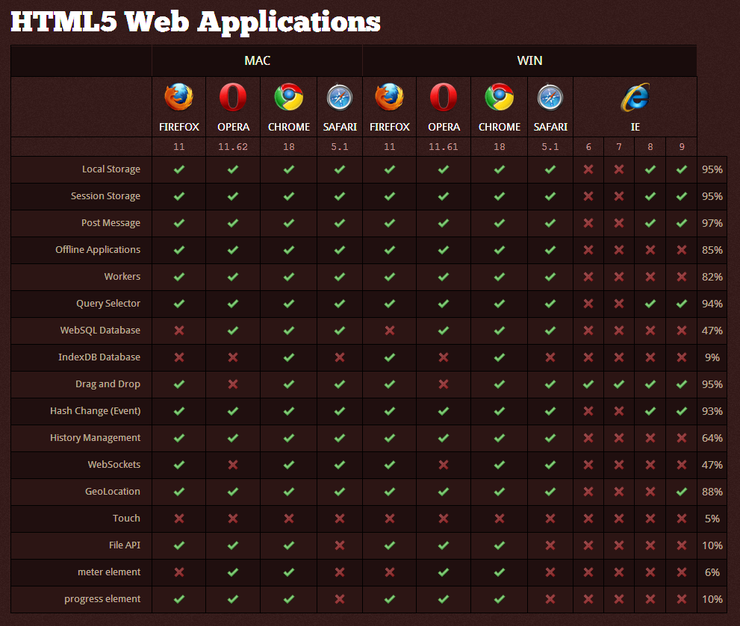Select the History Management row label
This screenshot has width=740, height=626.
(x=95, y=438)
